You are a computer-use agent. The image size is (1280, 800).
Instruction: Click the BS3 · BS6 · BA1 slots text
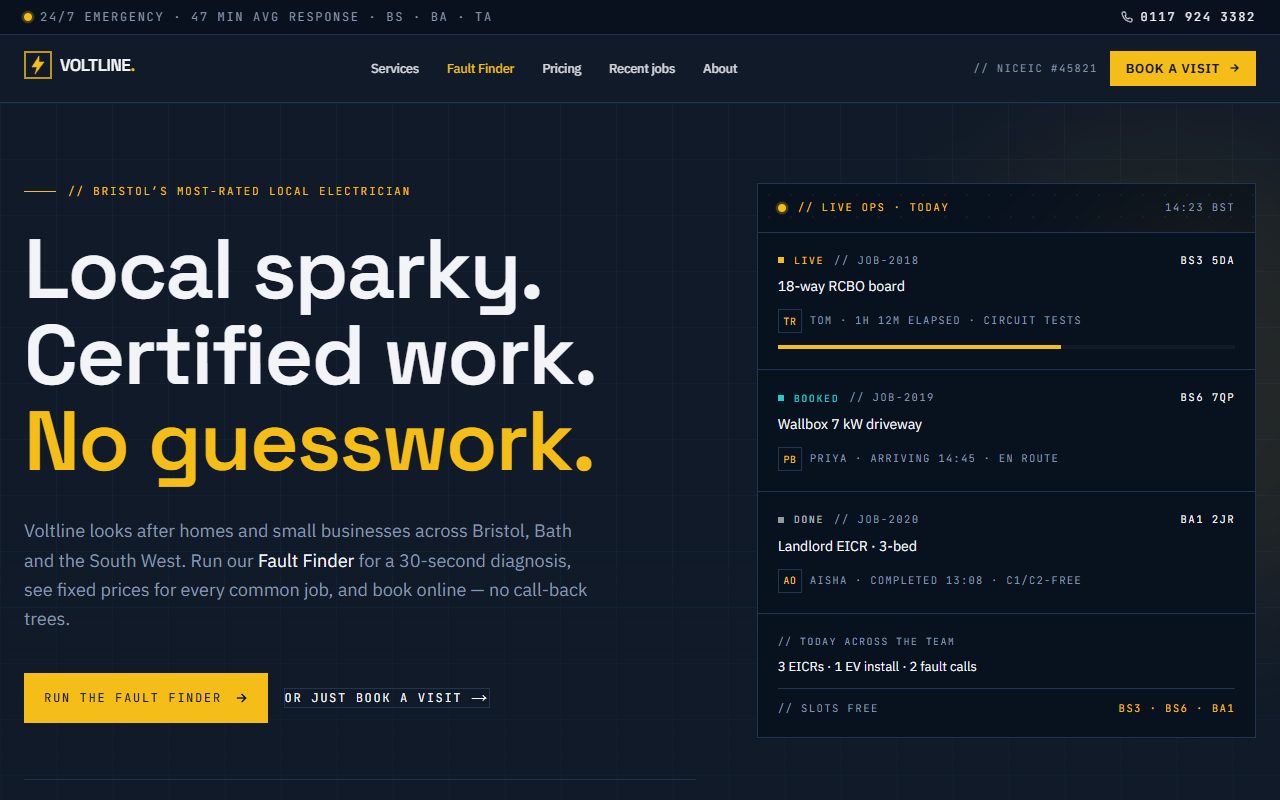tap(1176, 708)
